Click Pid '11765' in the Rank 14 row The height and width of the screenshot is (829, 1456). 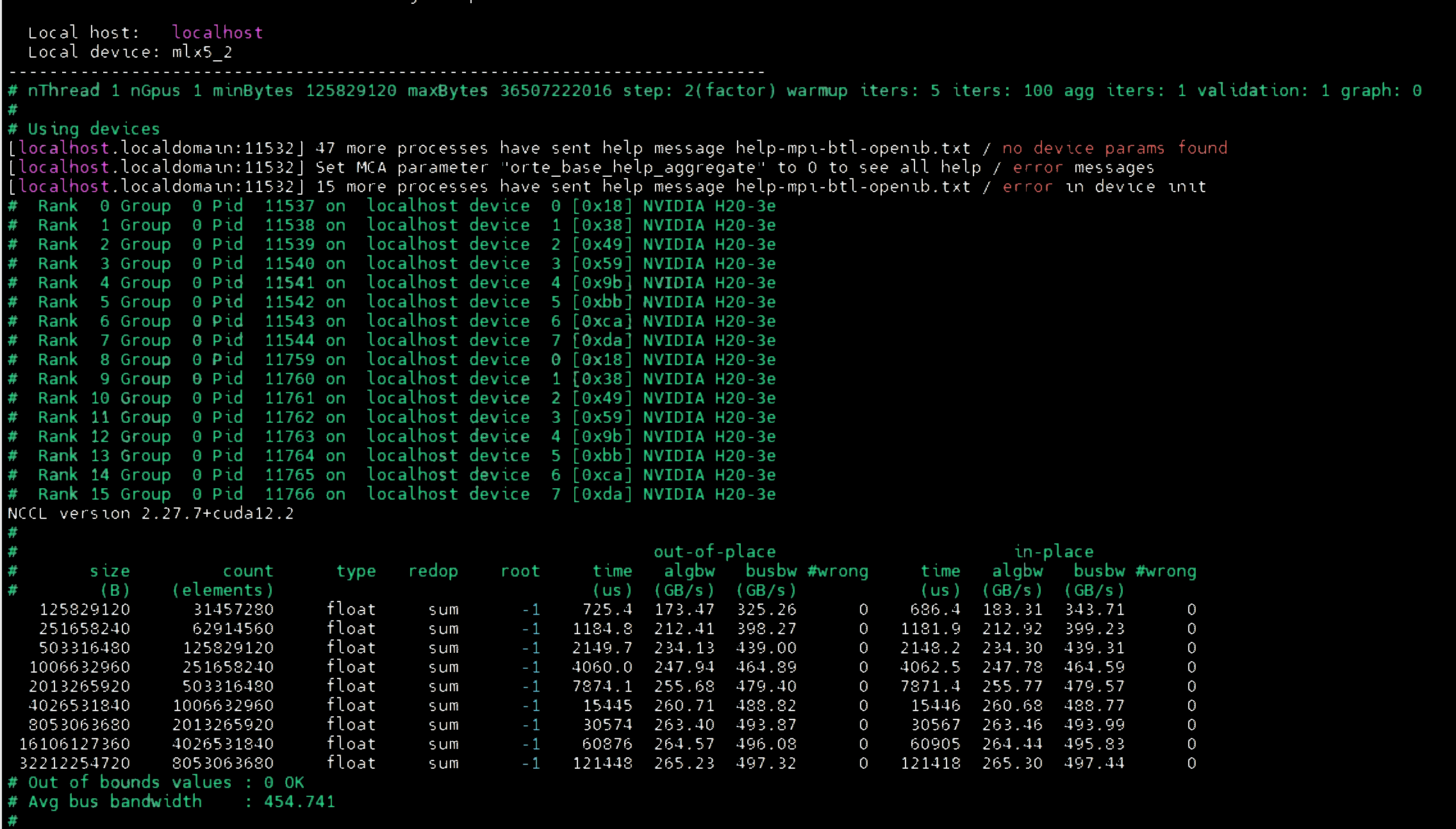pos(290,475)
